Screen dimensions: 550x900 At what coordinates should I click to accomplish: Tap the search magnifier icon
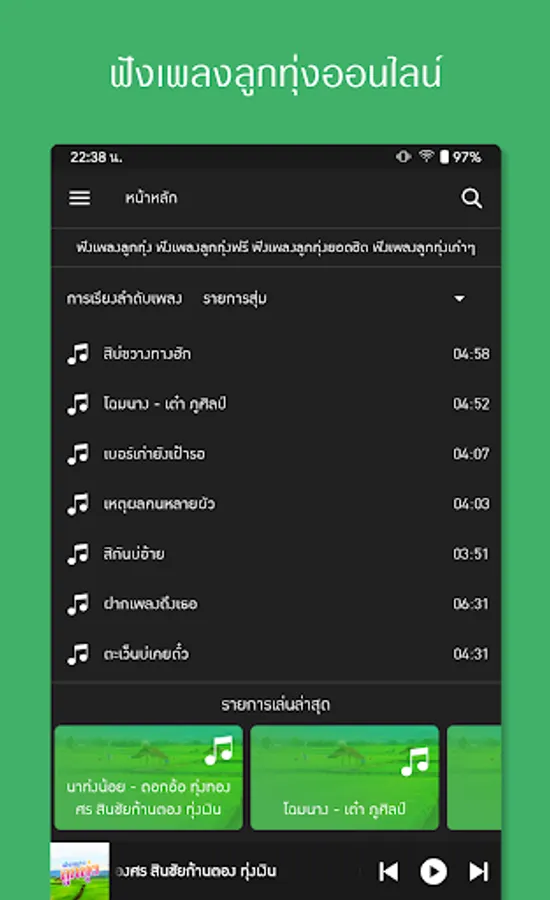(471, 199)
